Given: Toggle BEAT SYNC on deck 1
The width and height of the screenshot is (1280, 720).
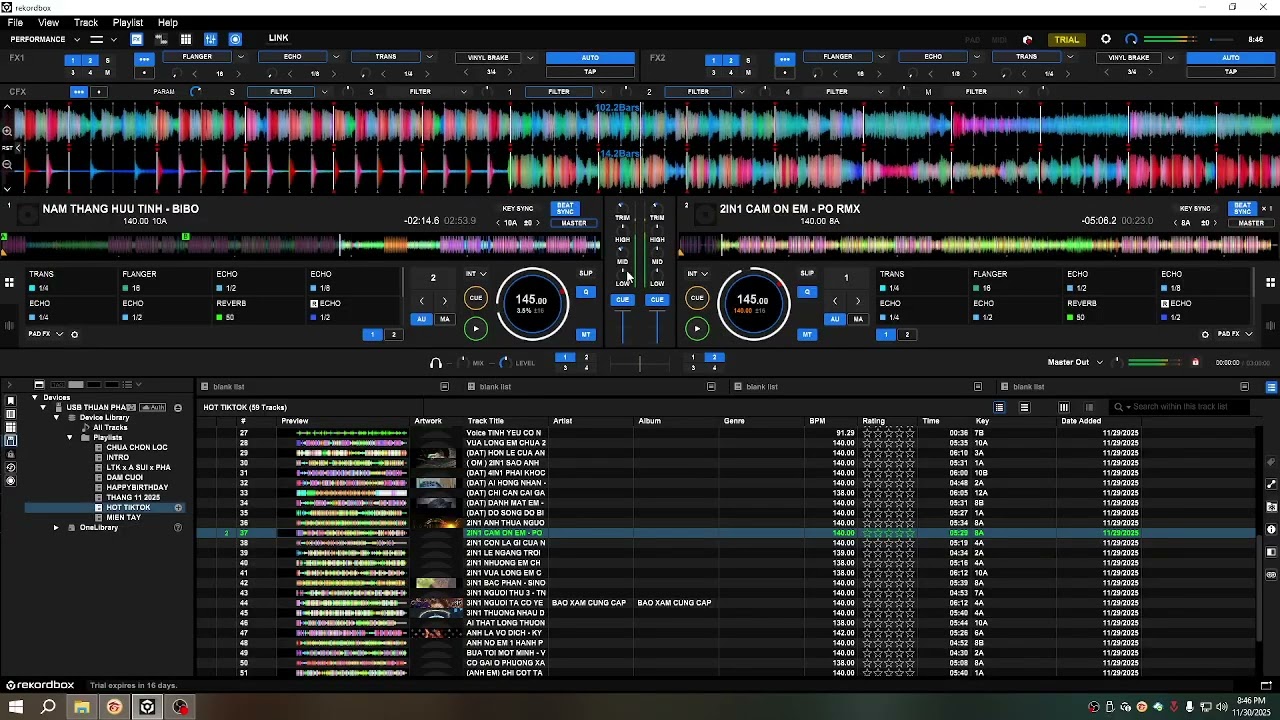Looking at the screenshot, I should coord(566,209).
